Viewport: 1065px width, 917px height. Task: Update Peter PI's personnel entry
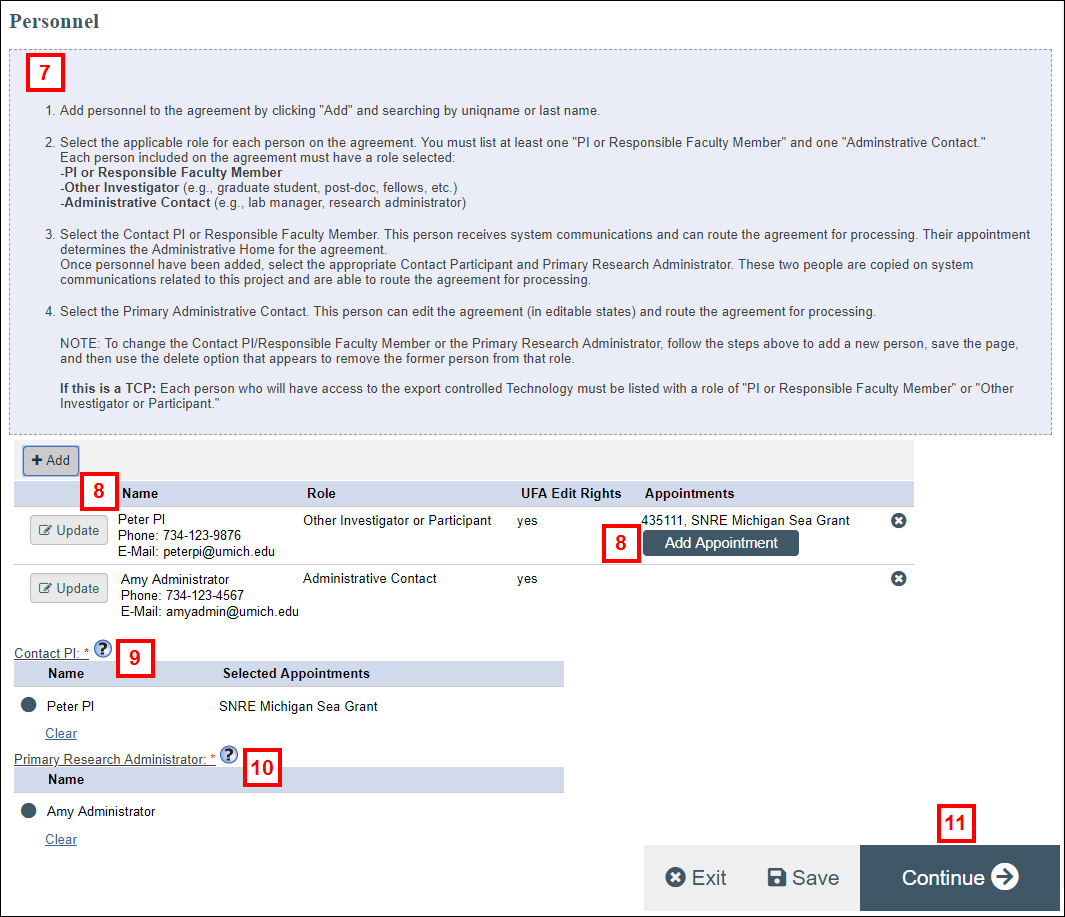coord(69,531)
